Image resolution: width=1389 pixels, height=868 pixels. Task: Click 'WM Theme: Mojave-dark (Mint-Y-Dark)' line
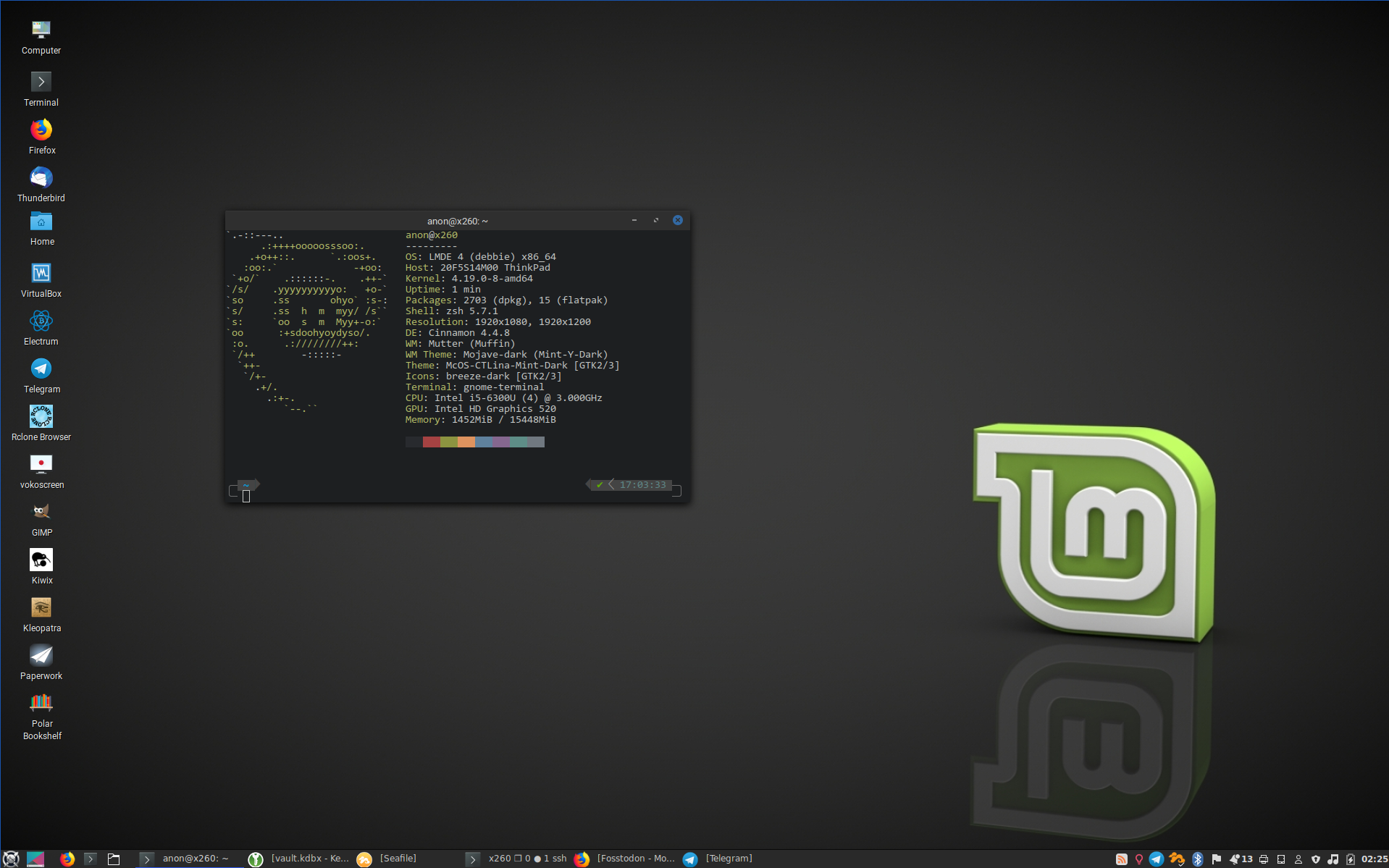pos(507,355)
